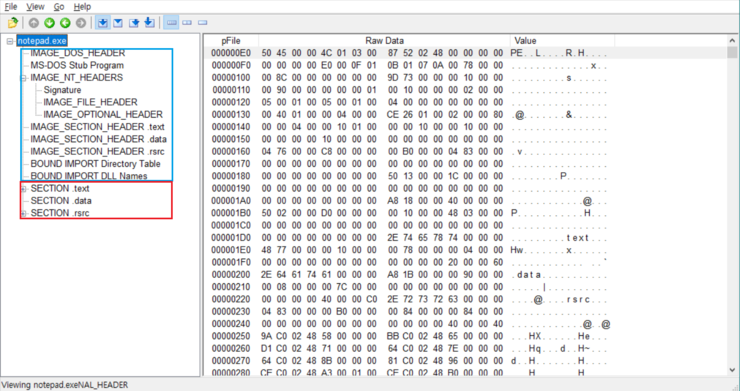Click the gray up-arrow navigation icon
Viewport: 740px width, 391px height.
tap(34, 22)
